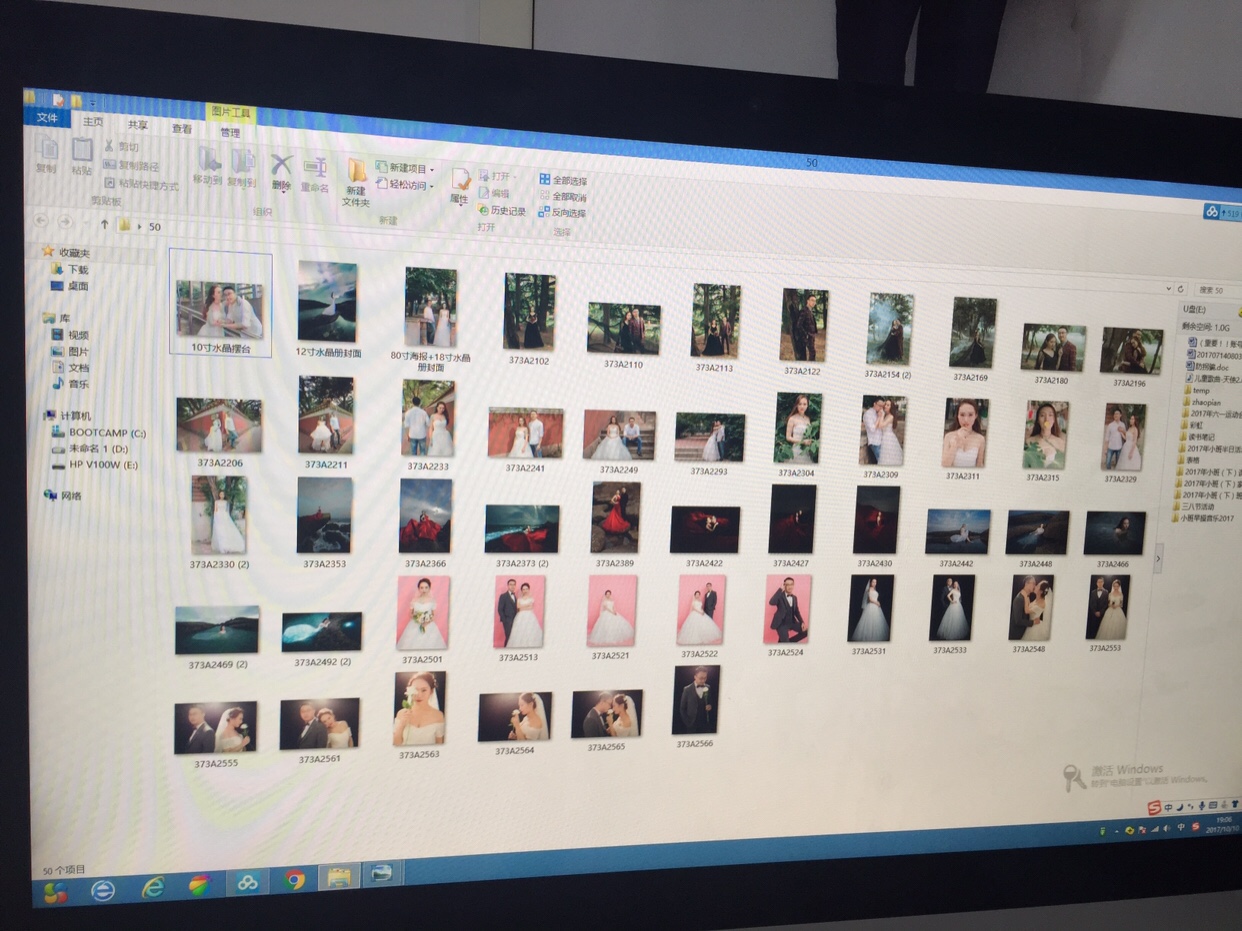Switch to the 管理 tab

click(230, 132)
